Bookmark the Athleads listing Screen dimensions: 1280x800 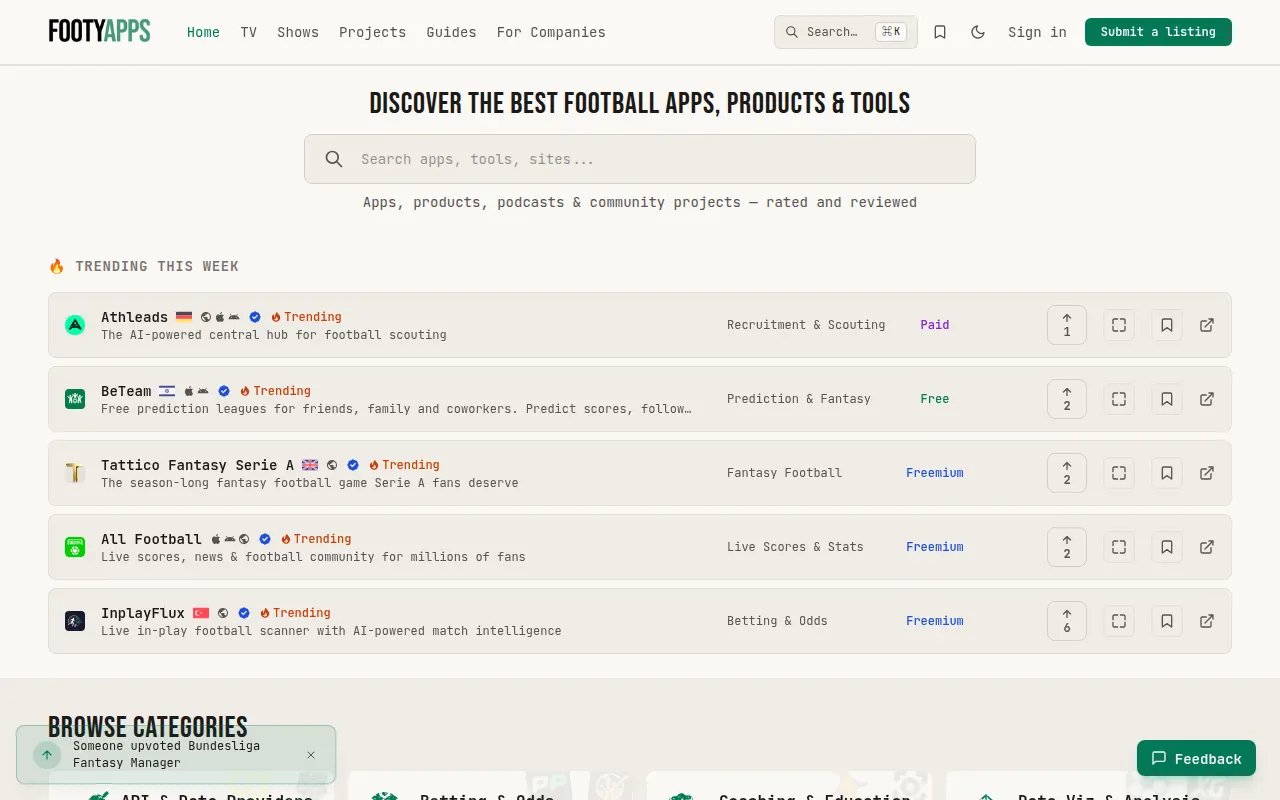click(x=1167, y=325)
